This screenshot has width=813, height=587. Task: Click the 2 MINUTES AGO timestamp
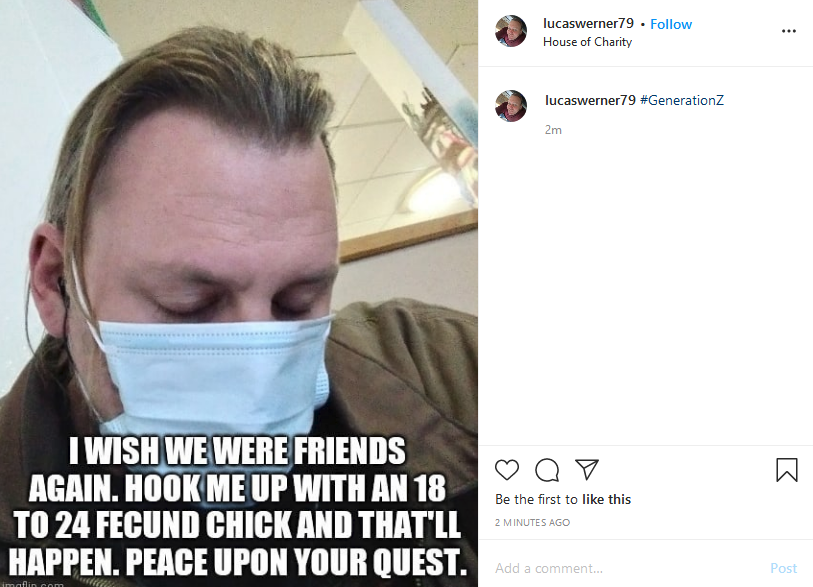(x=532, y=522)
